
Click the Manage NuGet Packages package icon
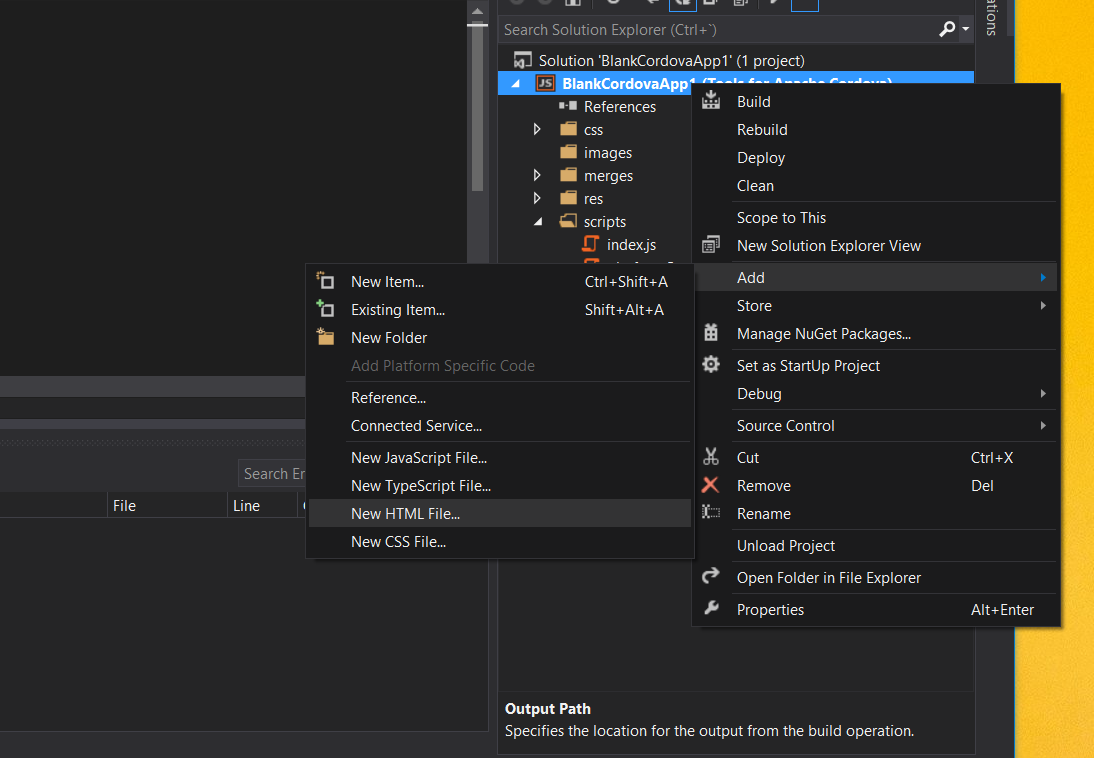pyautogui.click(x=711, y=333)
